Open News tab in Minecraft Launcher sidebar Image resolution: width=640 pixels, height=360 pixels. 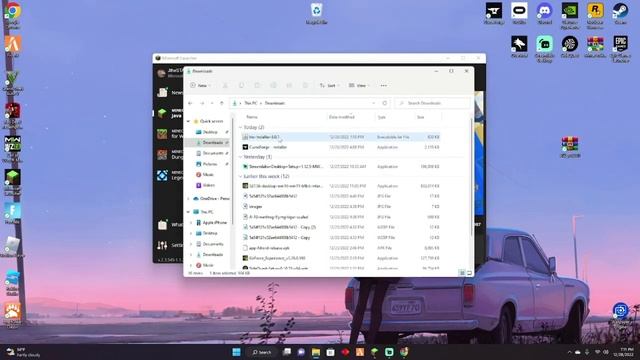[170, 93]
